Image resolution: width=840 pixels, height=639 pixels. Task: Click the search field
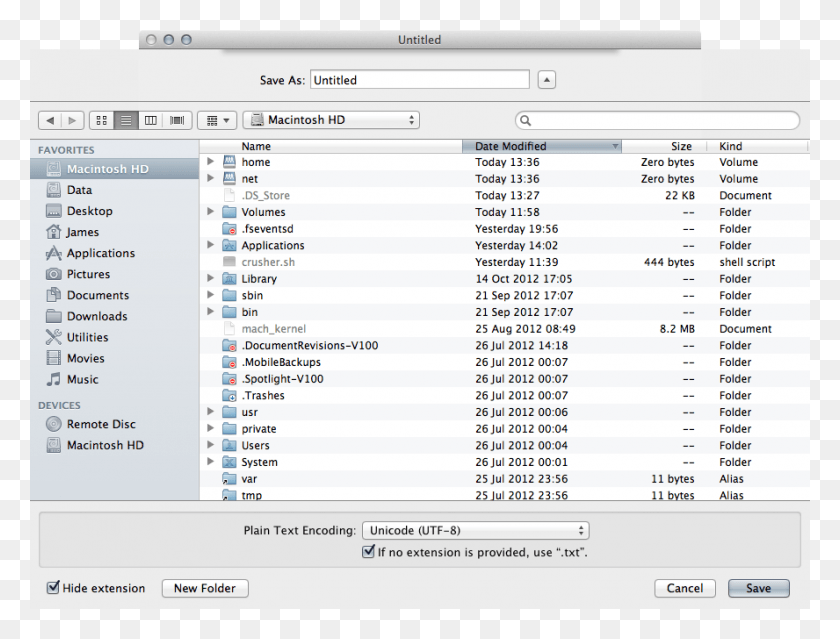pos(657,121)
